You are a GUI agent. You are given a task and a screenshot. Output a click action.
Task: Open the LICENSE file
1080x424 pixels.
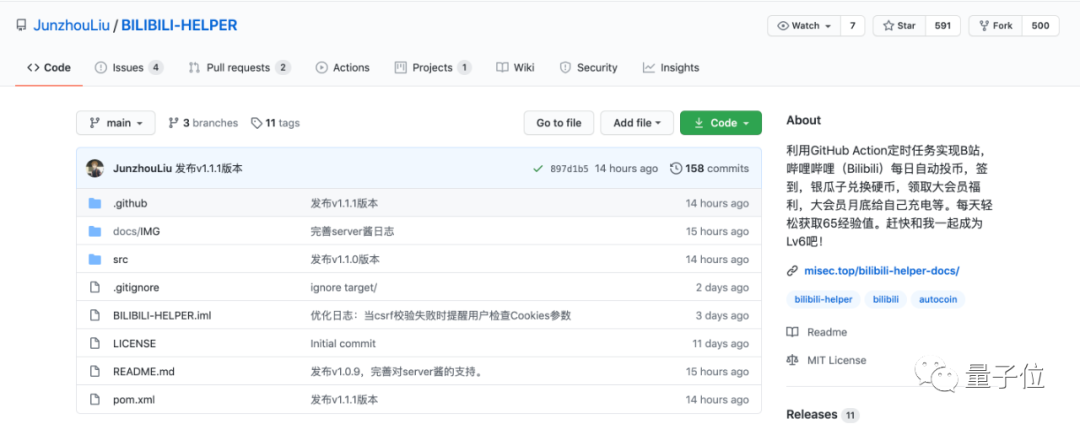click(134, 343)
